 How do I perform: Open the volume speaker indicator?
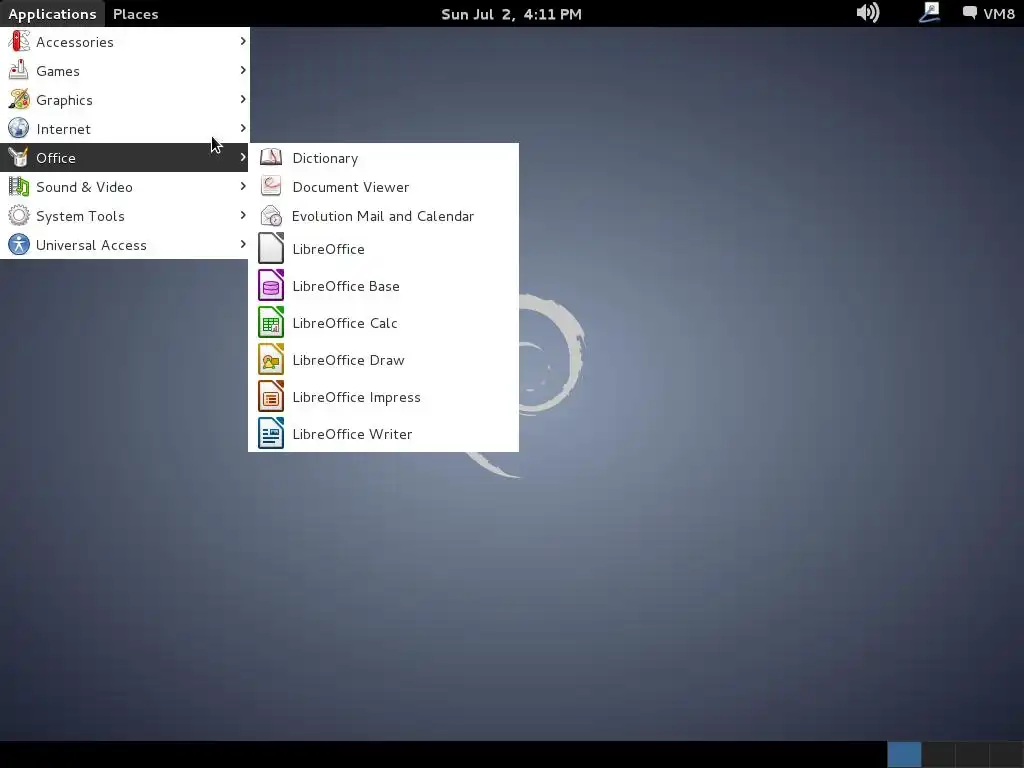[x=868, y=13]
